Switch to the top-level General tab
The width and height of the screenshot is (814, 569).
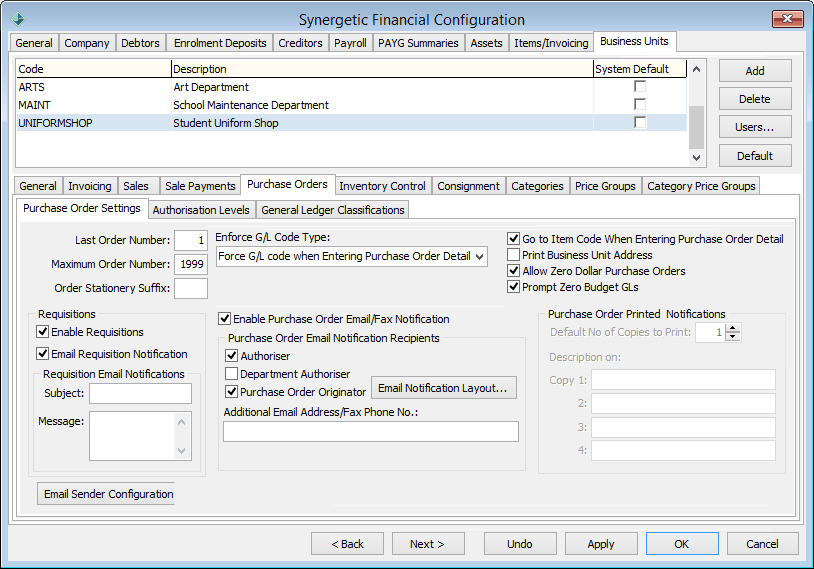pyautogui.click(x=34, y=43)
